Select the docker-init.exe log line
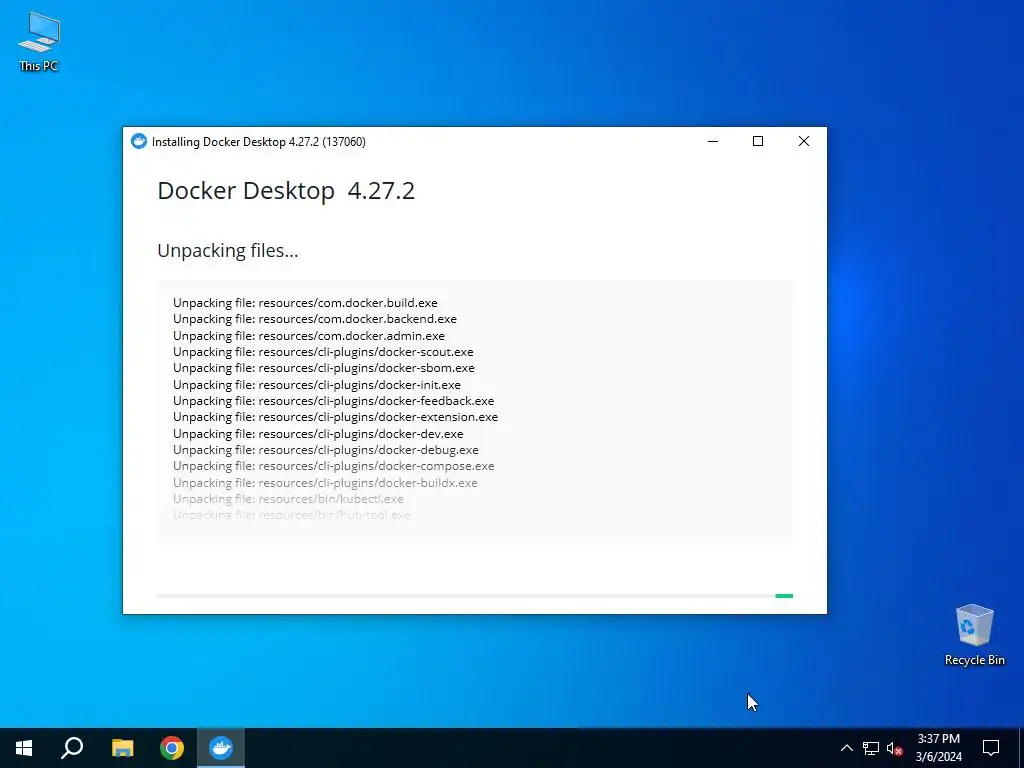The height and width of the screenshot is (768, 1024). click(317, 385)
